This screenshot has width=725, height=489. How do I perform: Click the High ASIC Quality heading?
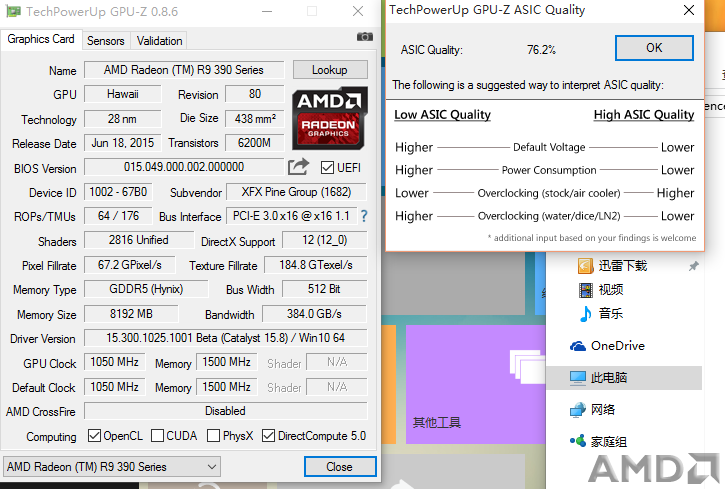click(x=644, y=115)
